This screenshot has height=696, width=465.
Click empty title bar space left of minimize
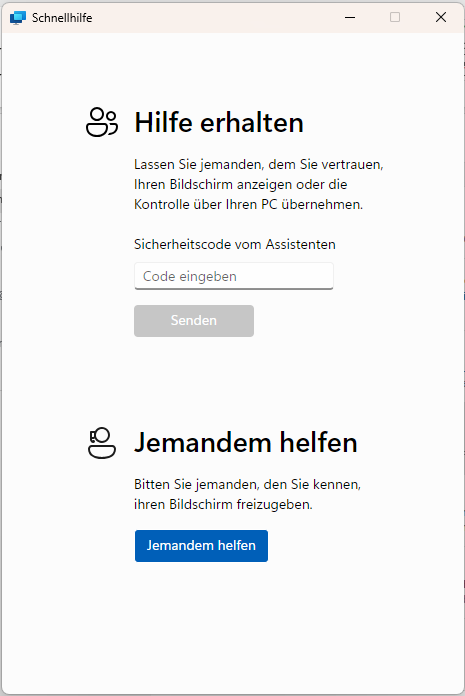pyautogui.click(x=213, y=17)
